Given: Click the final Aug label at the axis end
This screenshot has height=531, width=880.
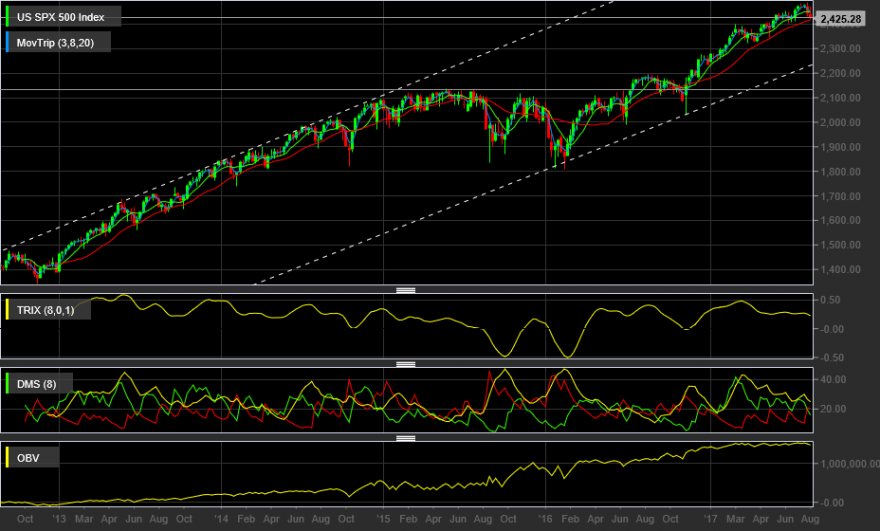Looking at the screenshot, I should pyautogui.click(x=810, y=519).
